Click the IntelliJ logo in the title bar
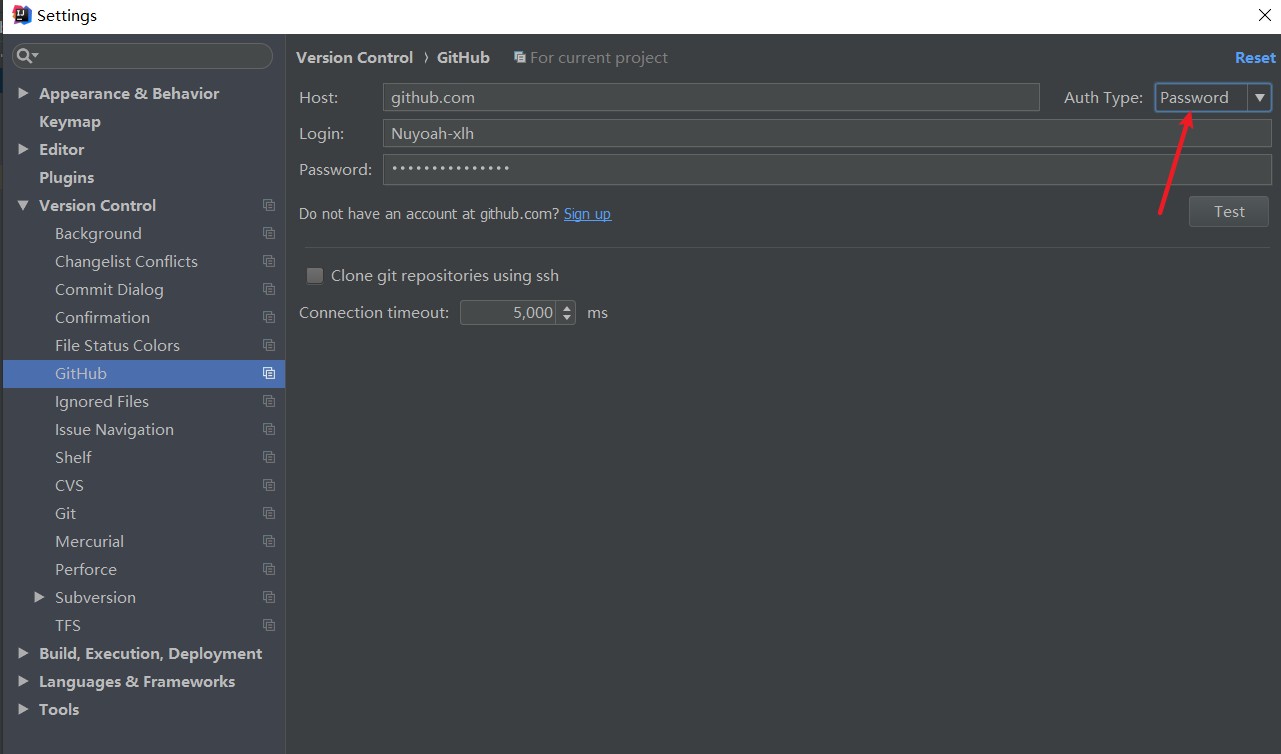 click(x=22, y=15)
